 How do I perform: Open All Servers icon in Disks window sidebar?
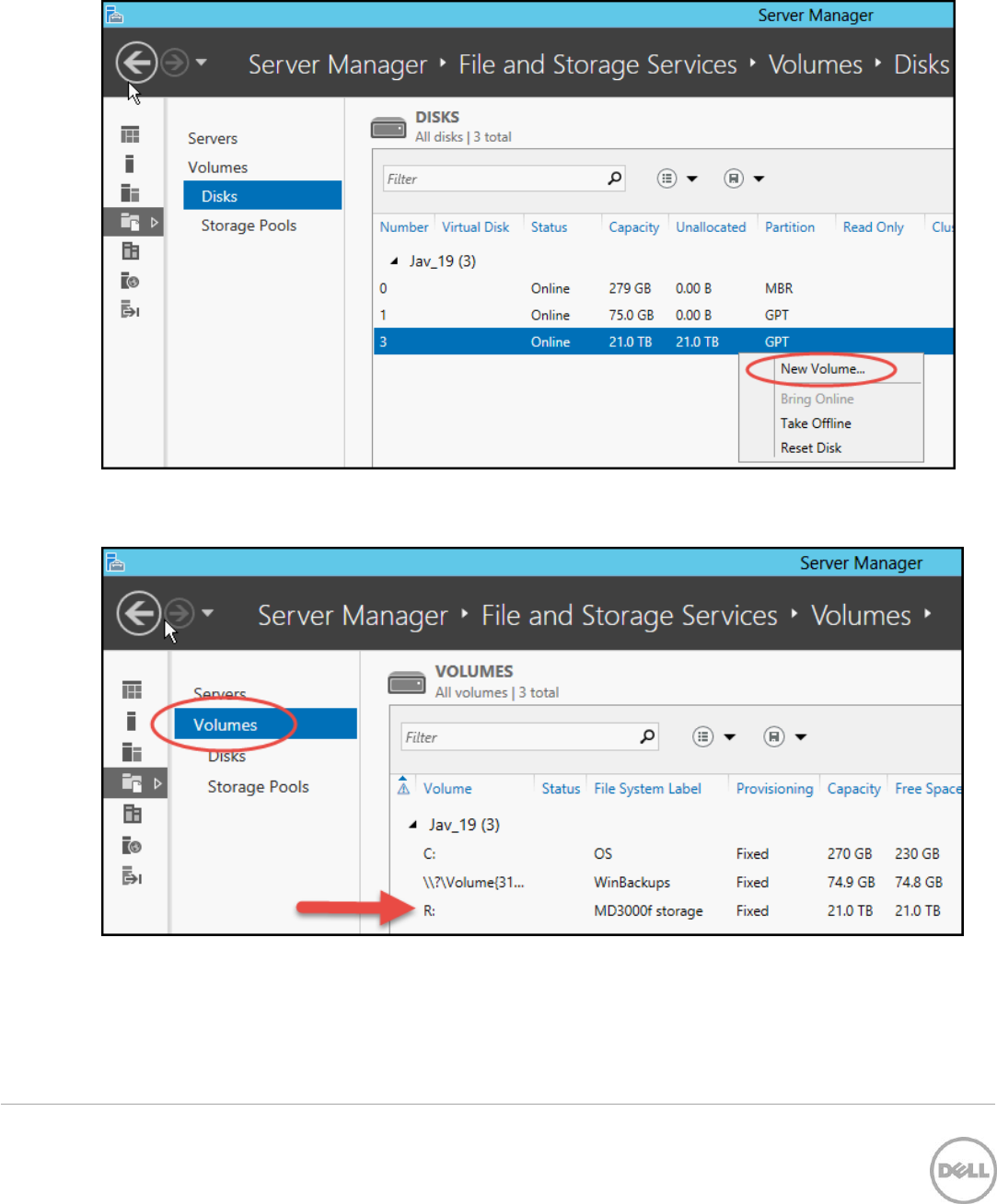[x=130, y=193]
